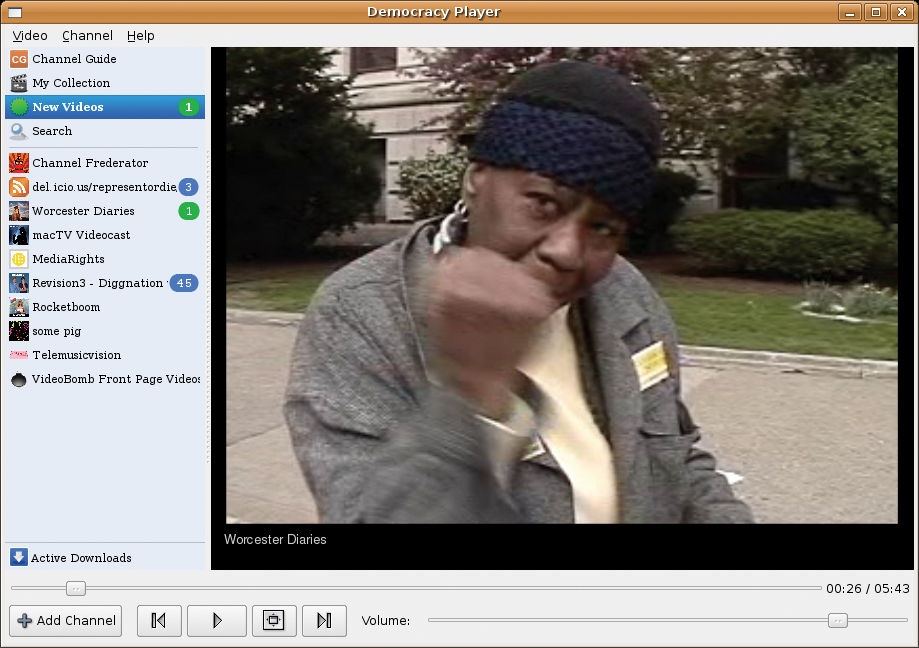
Task: Maximize the Democracy Player window
Action: tap(876, 12)
